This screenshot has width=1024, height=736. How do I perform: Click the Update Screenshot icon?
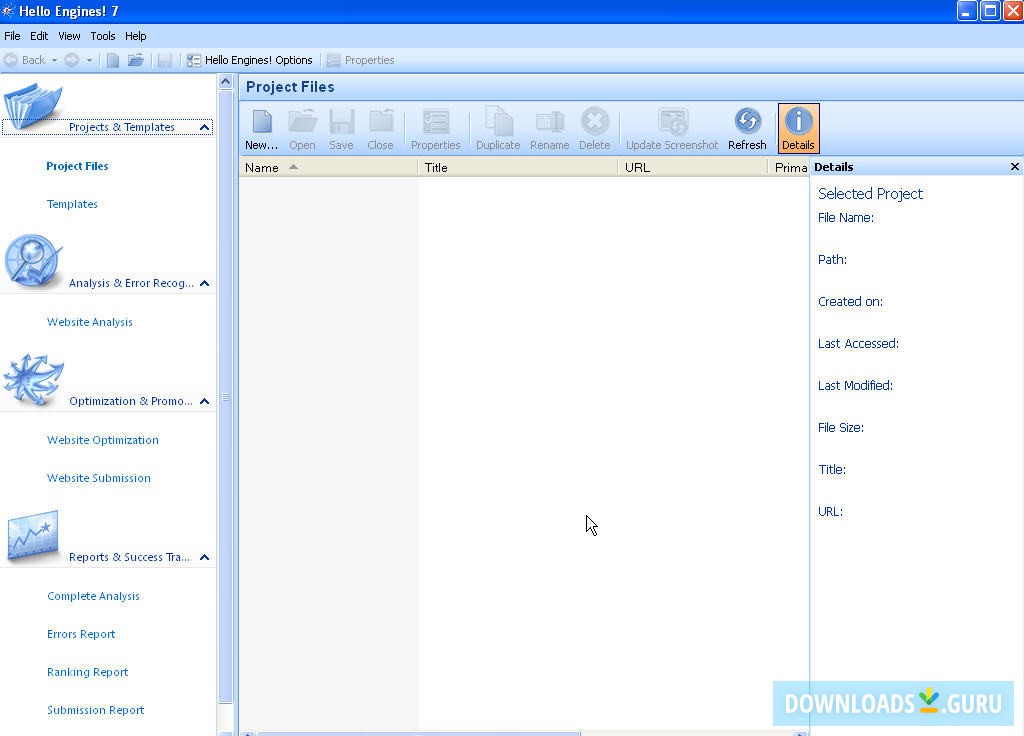coord(672,129)
